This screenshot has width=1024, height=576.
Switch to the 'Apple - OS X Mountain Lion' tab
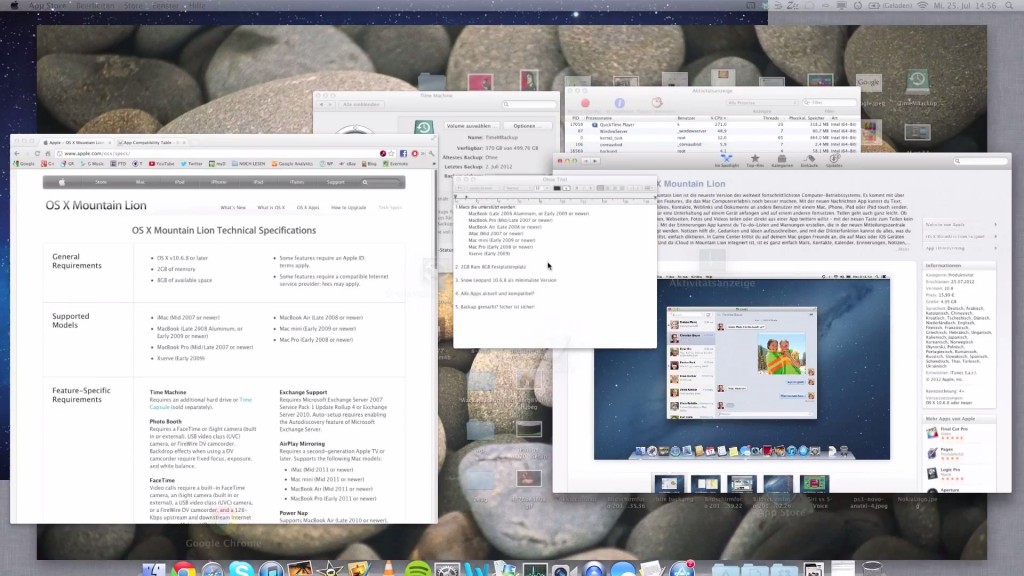[76, 142]
